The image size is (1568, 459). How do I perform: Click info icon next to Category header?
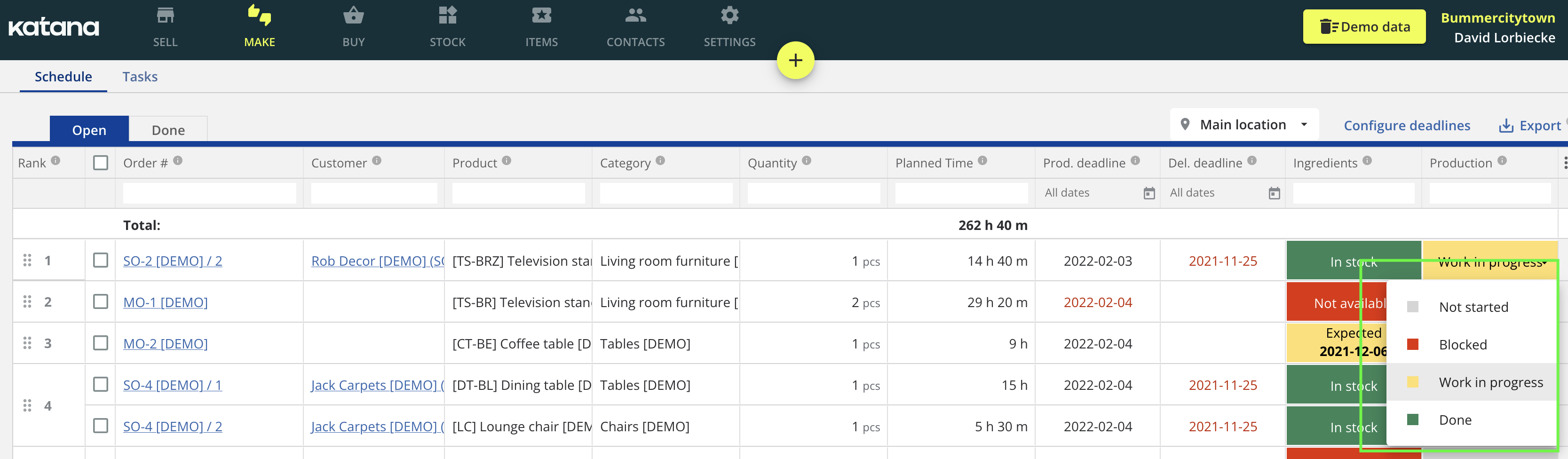pos(660,161)
